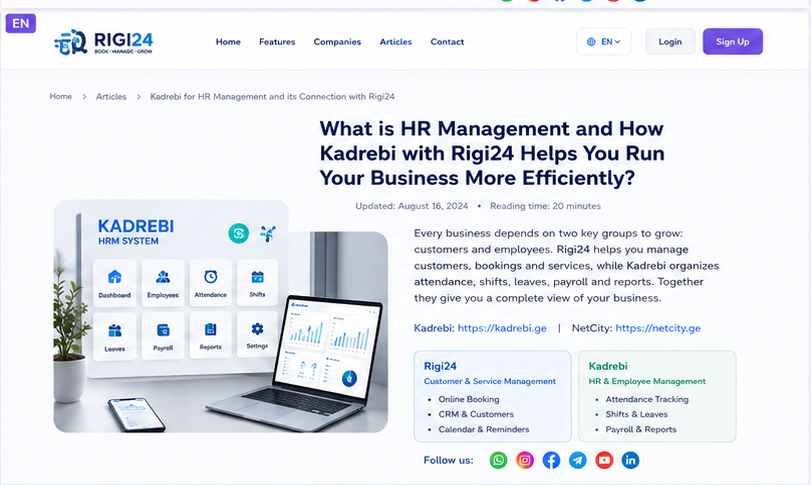
Task: Open the LinkedIn follow icon
Action: coord(630,460)
